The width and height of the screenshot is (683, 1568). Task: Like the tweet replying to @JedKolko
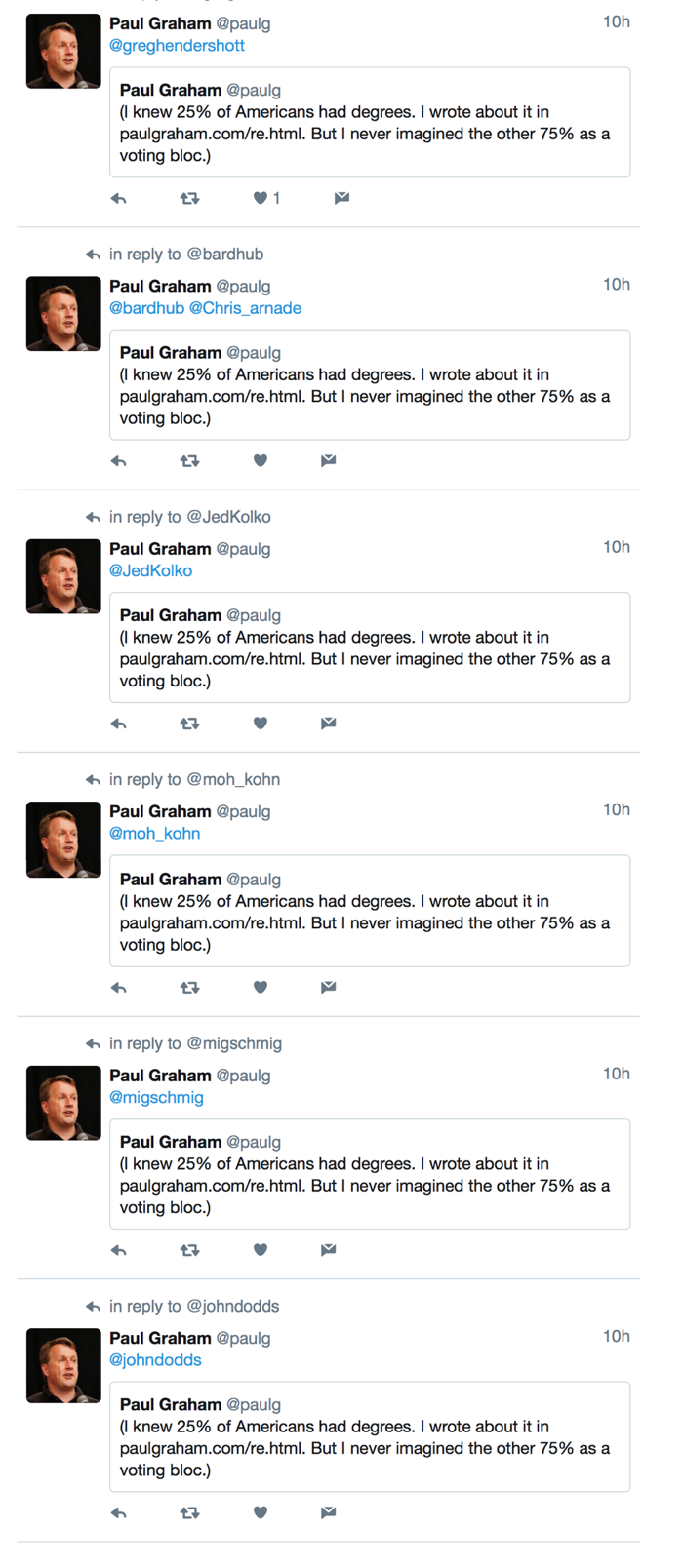pos(260,724)
